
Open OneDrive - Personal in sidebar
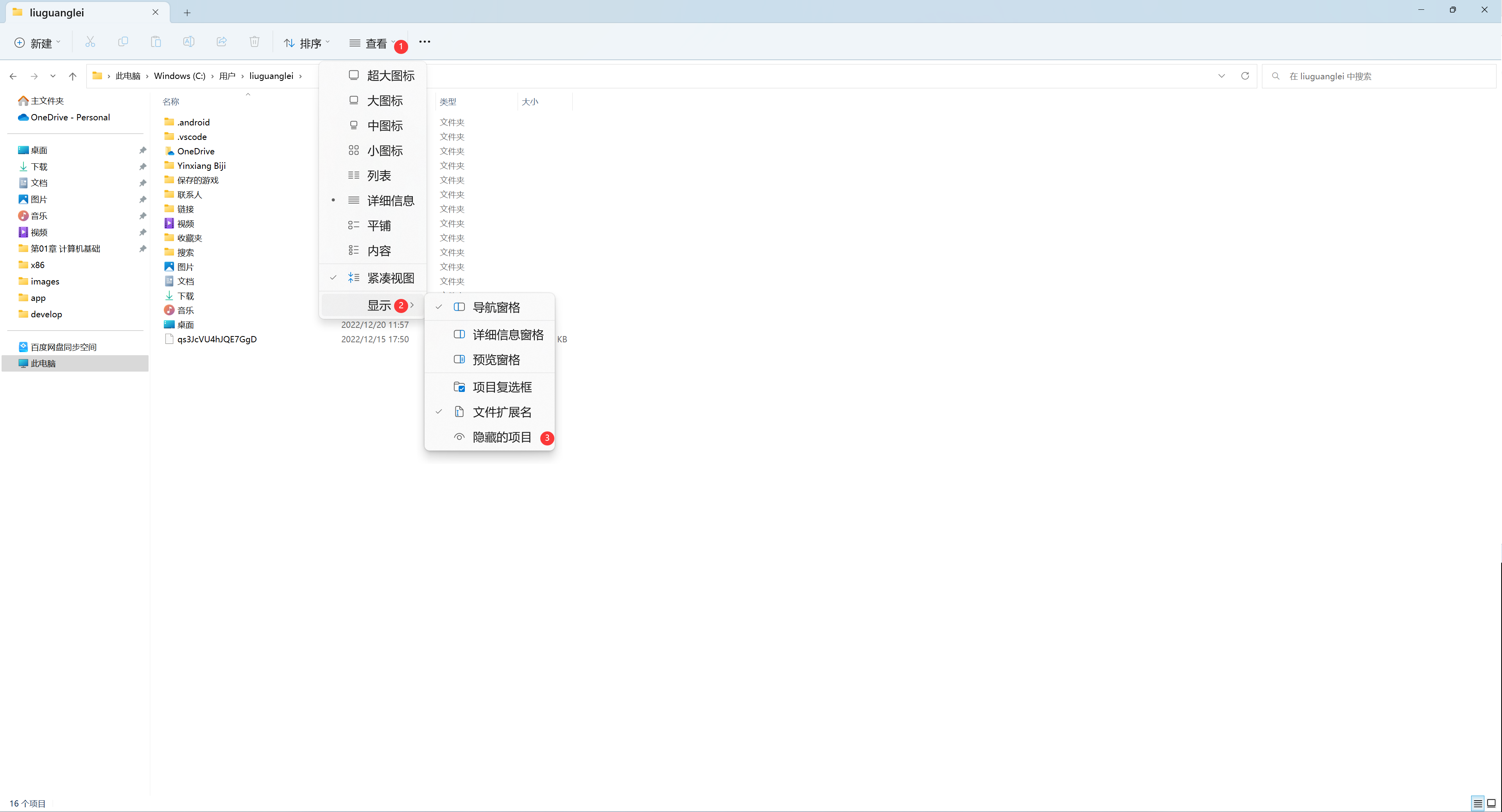[x=64, y=117]
